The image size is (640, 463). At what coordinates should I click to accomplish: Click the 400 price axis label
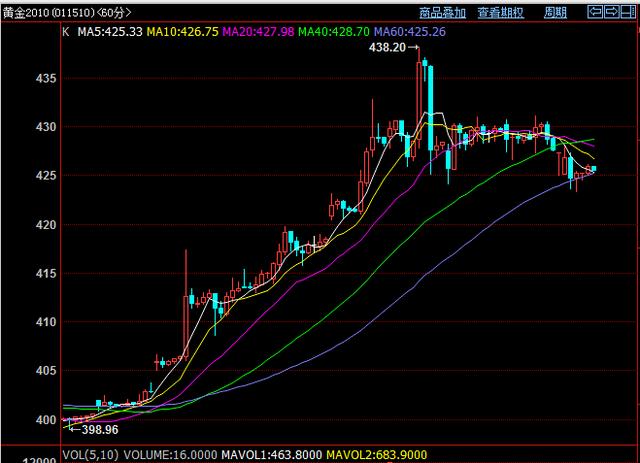pos(46,420)
